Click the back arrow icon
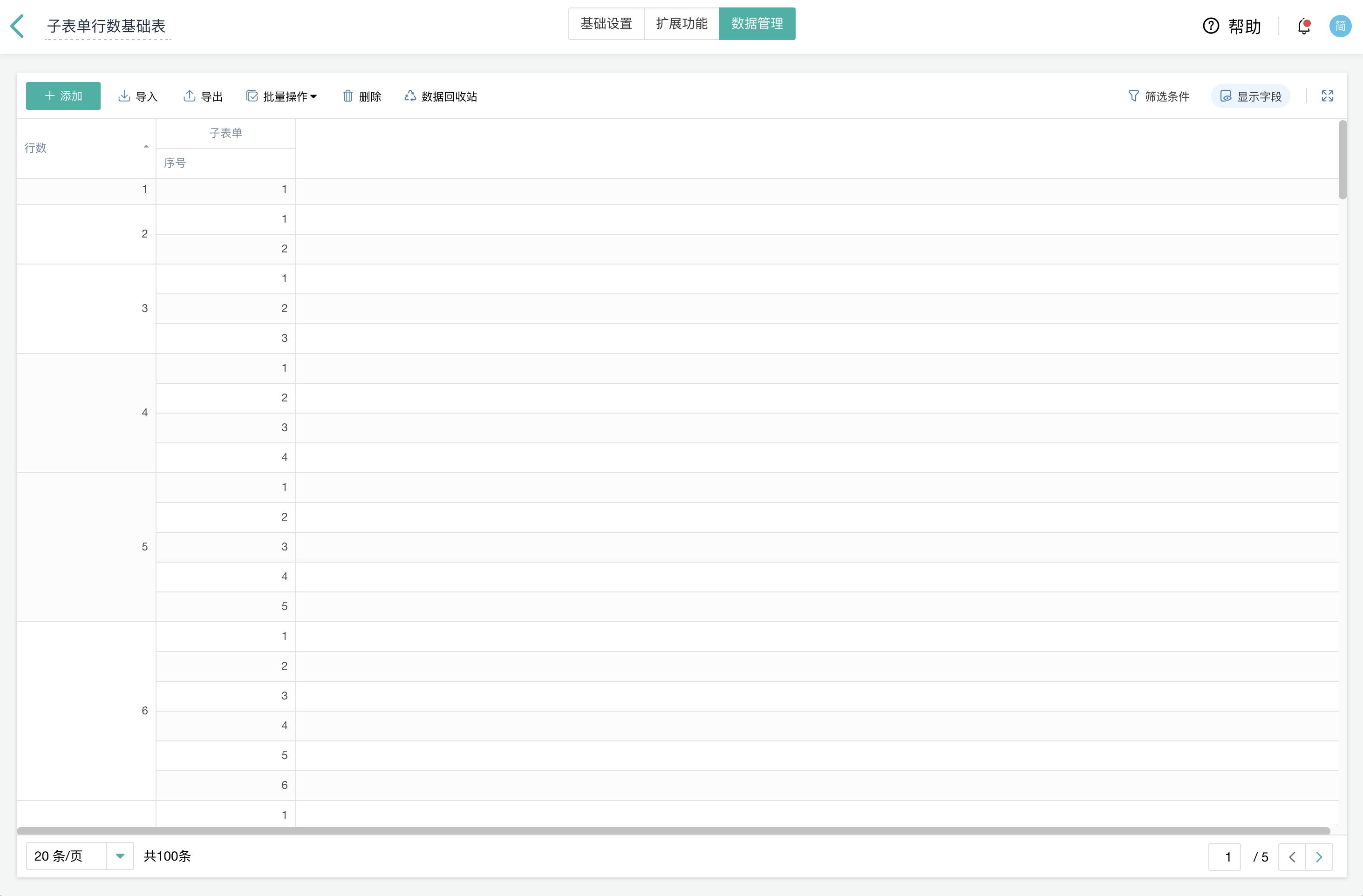 click(x=18, y=26)
